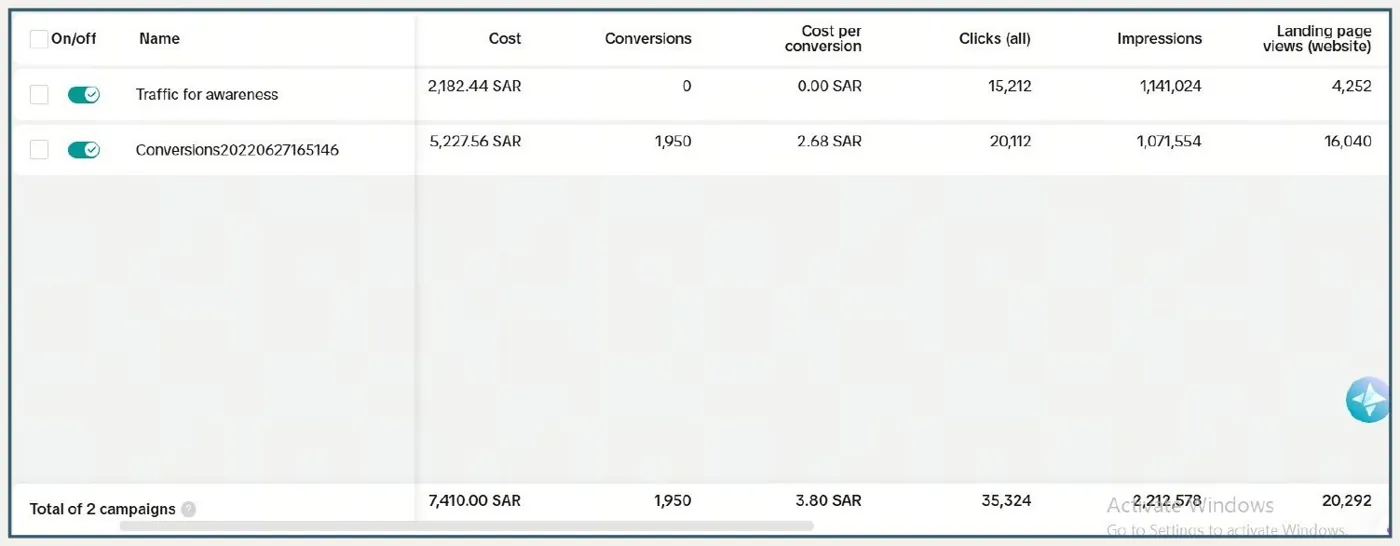The width and height of the screenshot is (1400, 546).
Task: Click the help icon next to Total of 2 campaigns
Action: click(x=188, y=509)
